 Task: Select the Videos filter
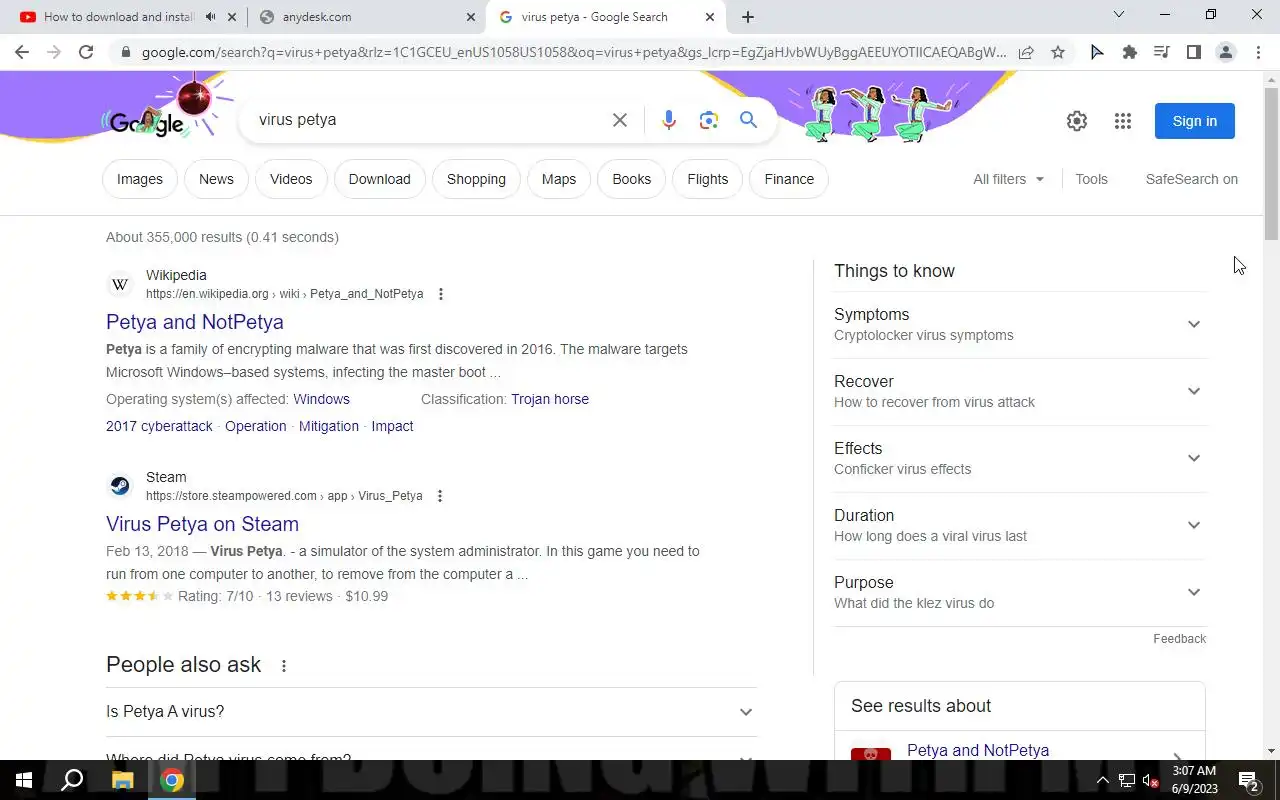(291, 179)
